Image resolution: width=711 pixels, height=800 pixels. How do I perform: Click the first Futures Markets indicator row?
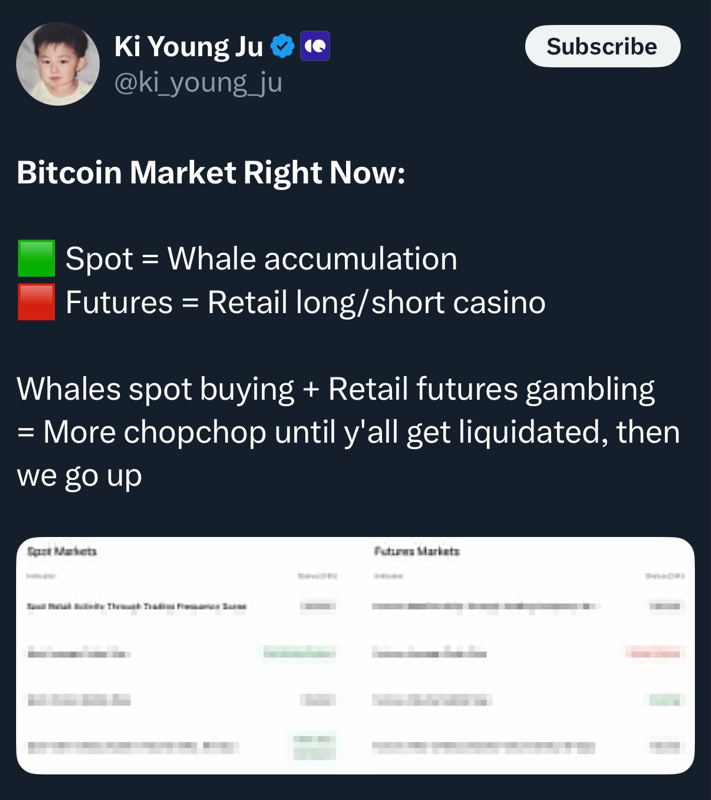point(485,606)
